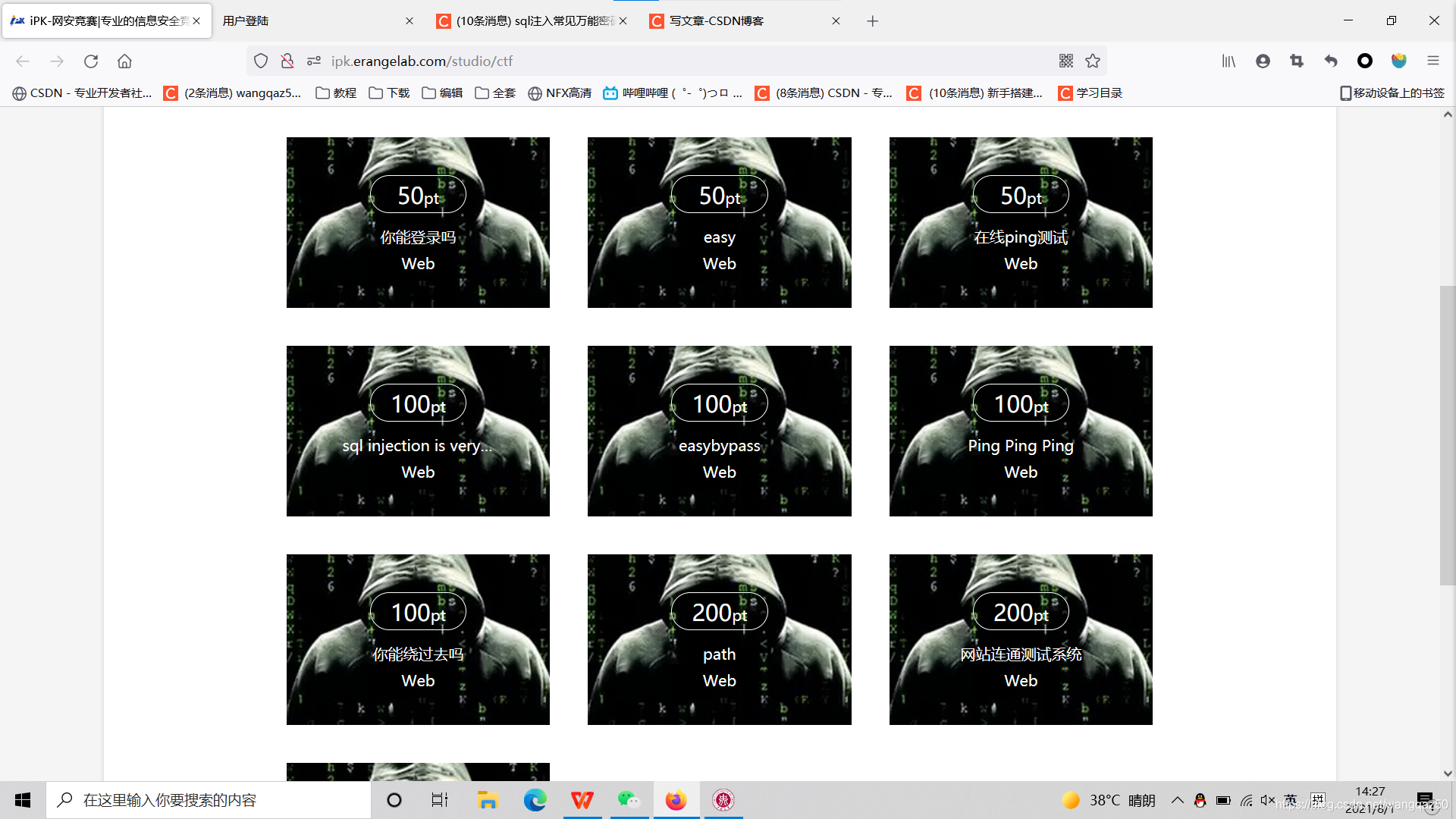Go to the Firefox home page

[124, 61]
